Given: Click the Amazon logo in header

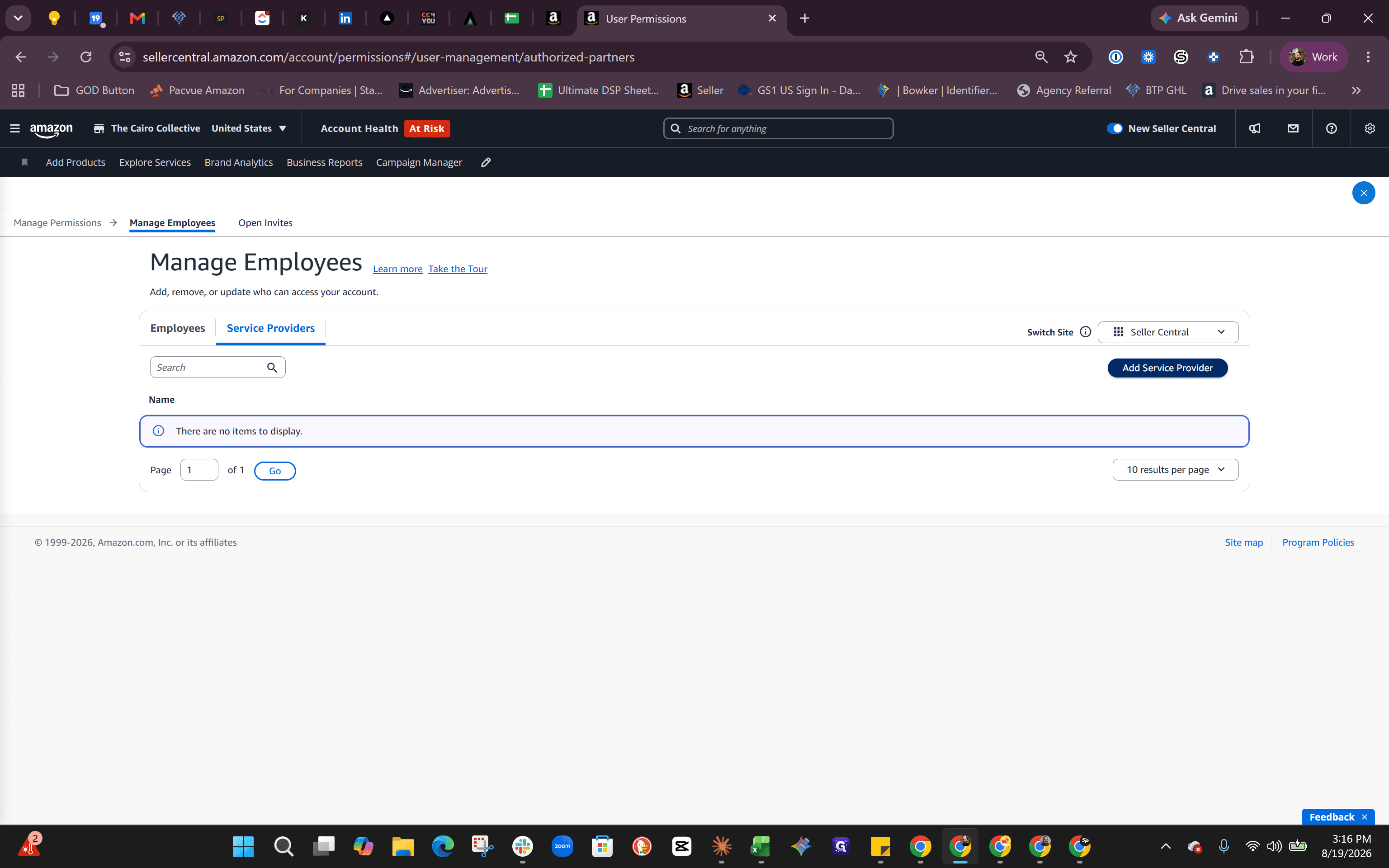Looking at the screenshot, I should click(x=51, y=130).
